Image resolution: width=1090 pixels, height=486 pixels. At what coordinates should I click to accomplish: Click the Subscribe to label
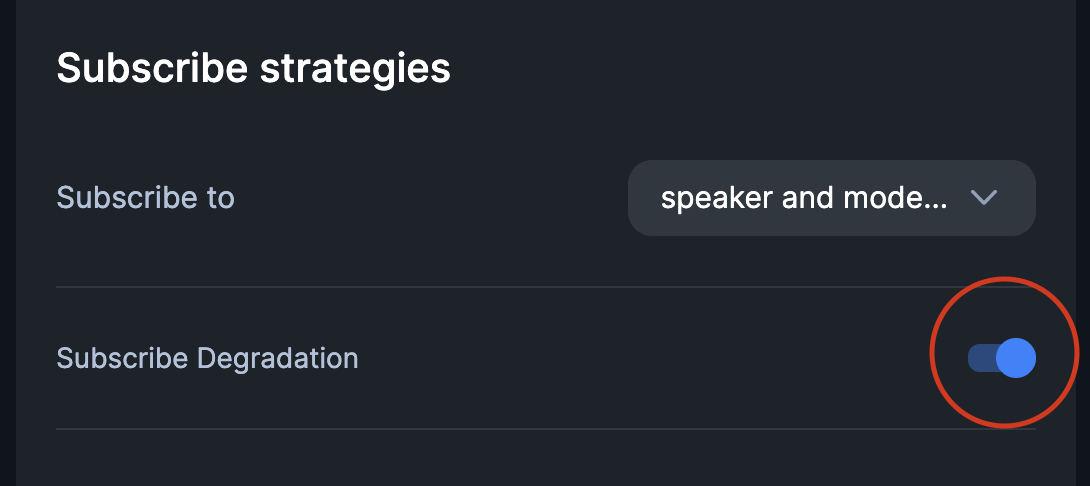[145, 198]
